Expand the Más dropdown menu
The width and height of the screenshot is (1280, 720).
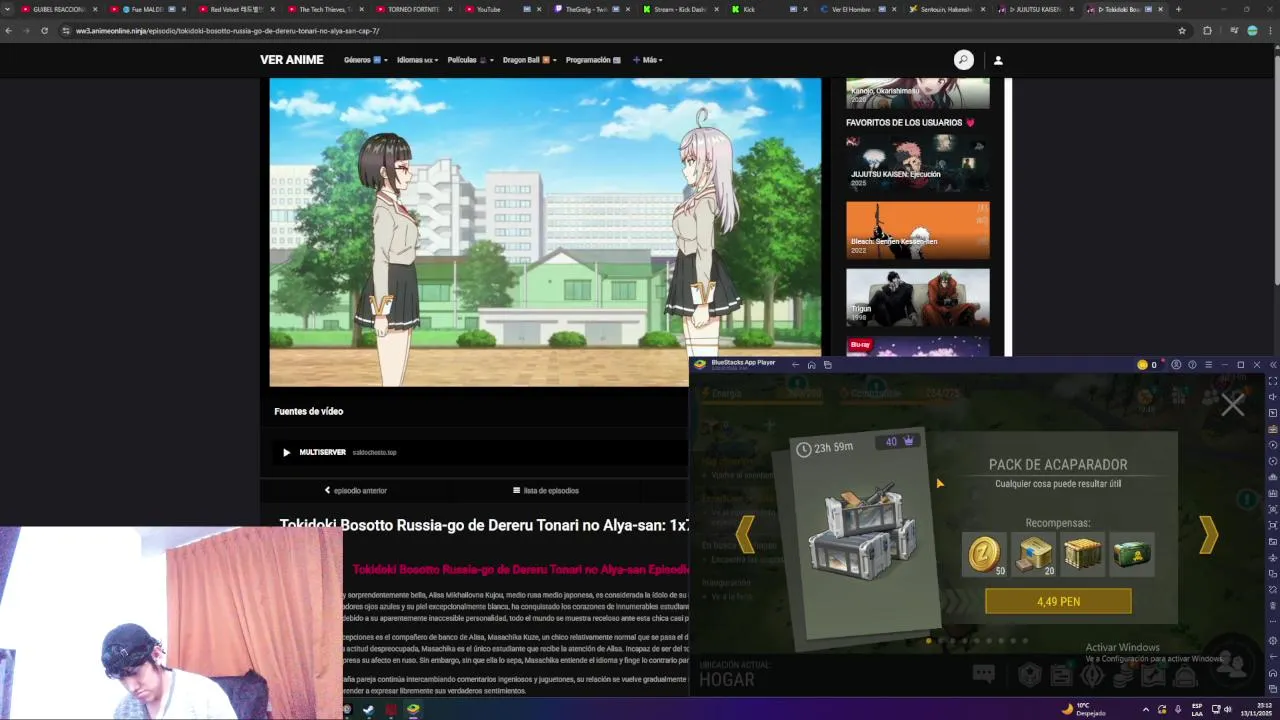click(648, 60)
